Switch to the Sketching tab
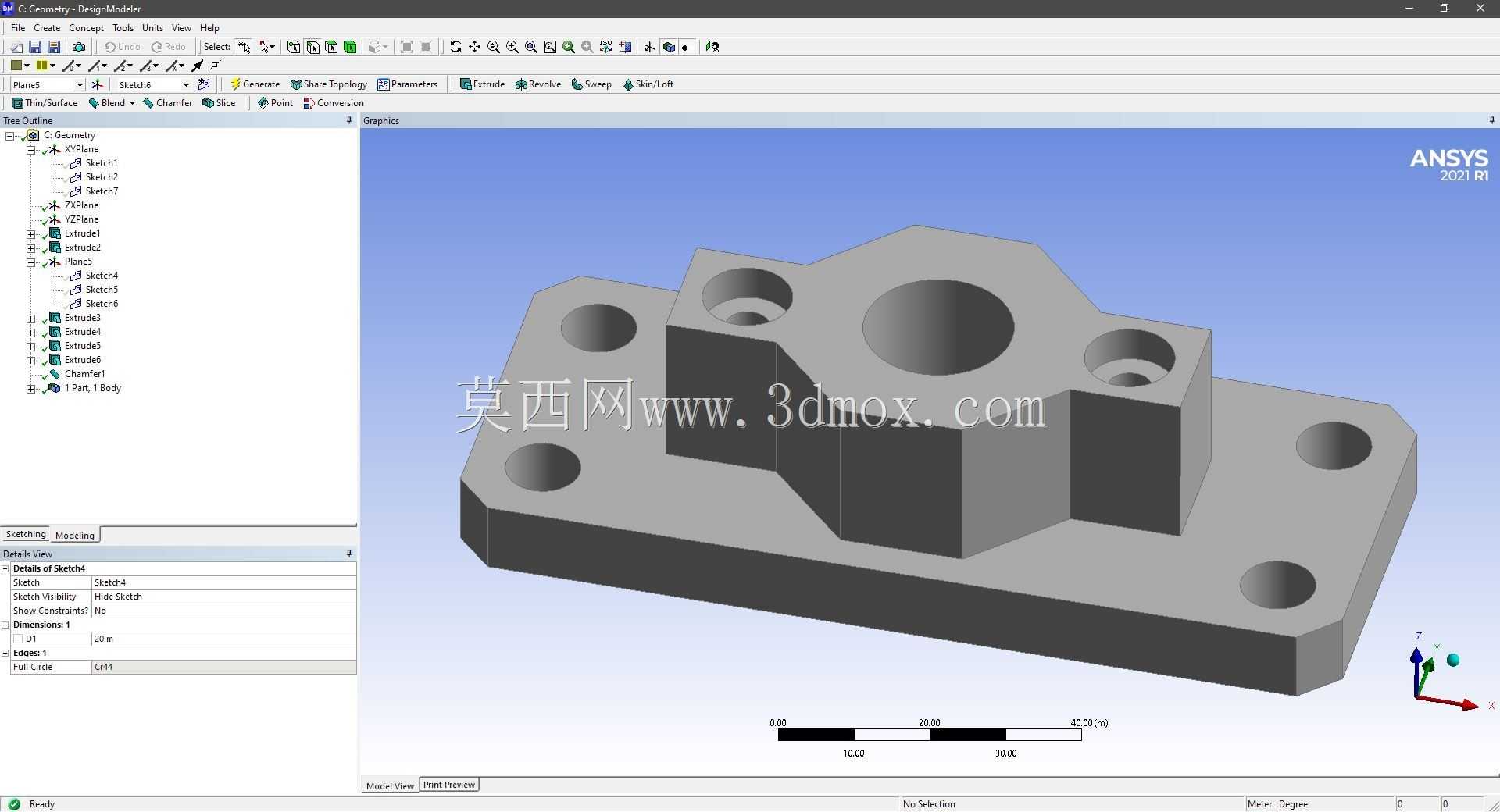The height and width of the screenshot is (812, 1500). (26, 534)
